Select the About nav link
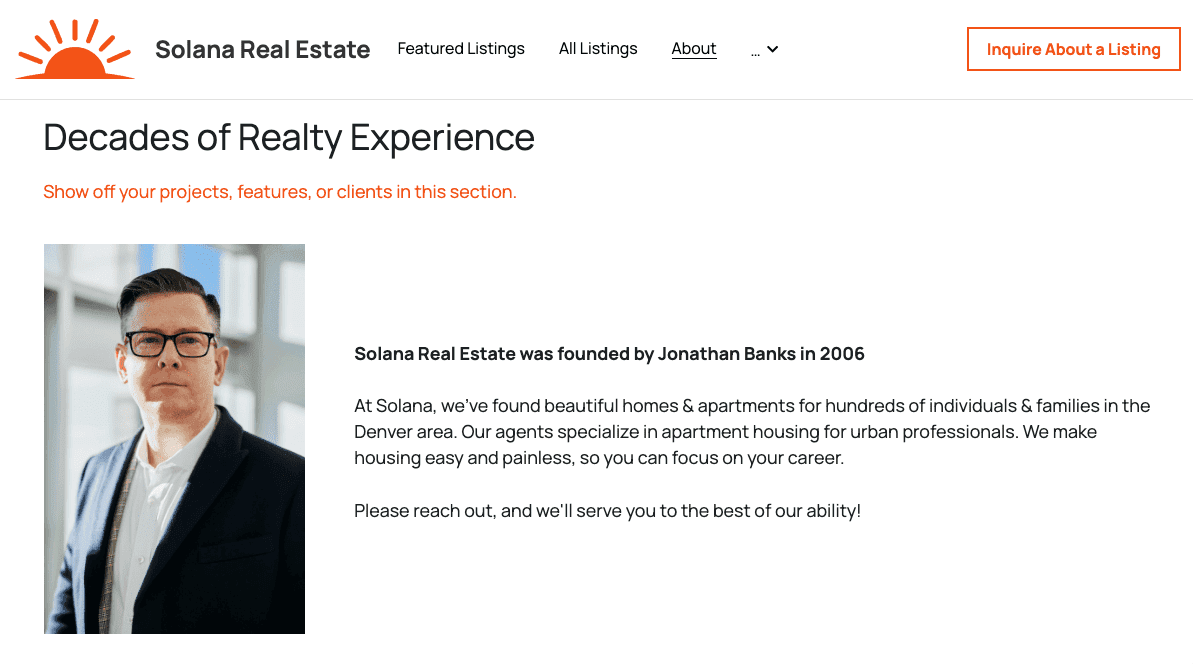 (694, 49)
